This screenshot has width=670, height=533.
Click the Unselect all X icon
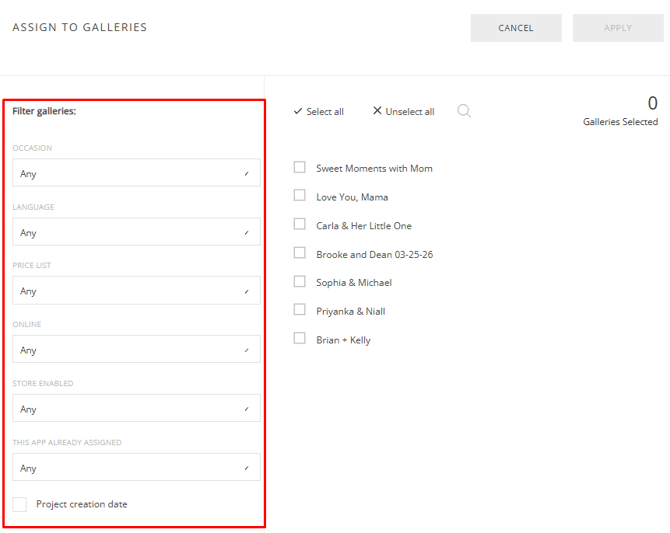point(377,111)
